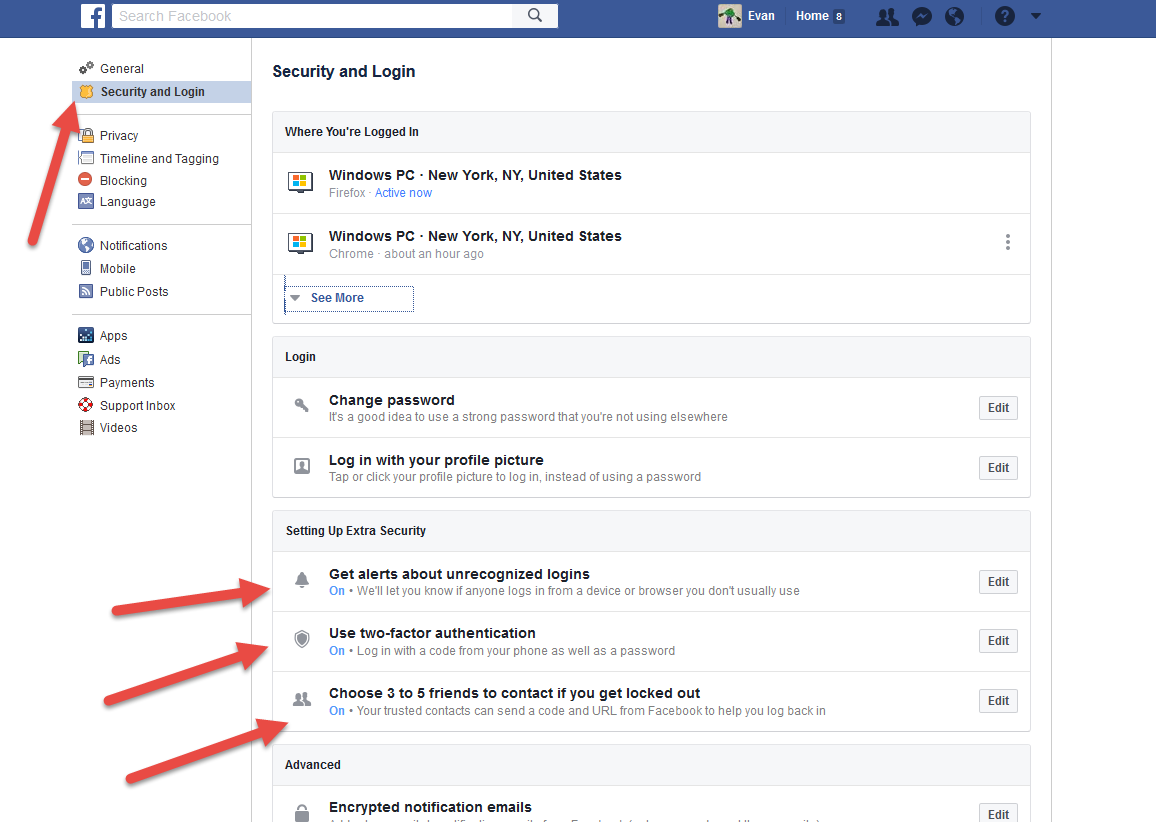Open Ads settings

click(110, 360)
